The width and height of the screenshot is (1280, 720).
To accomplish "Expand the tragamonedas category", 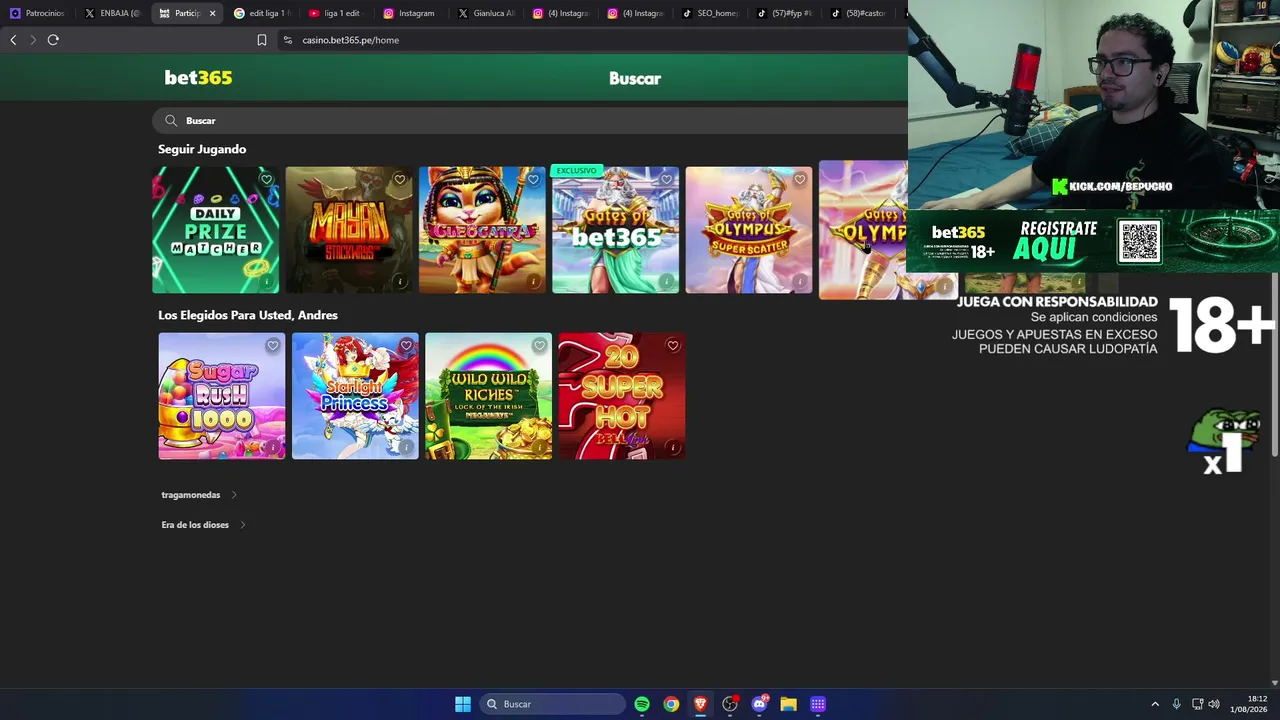I will point(199,495).
